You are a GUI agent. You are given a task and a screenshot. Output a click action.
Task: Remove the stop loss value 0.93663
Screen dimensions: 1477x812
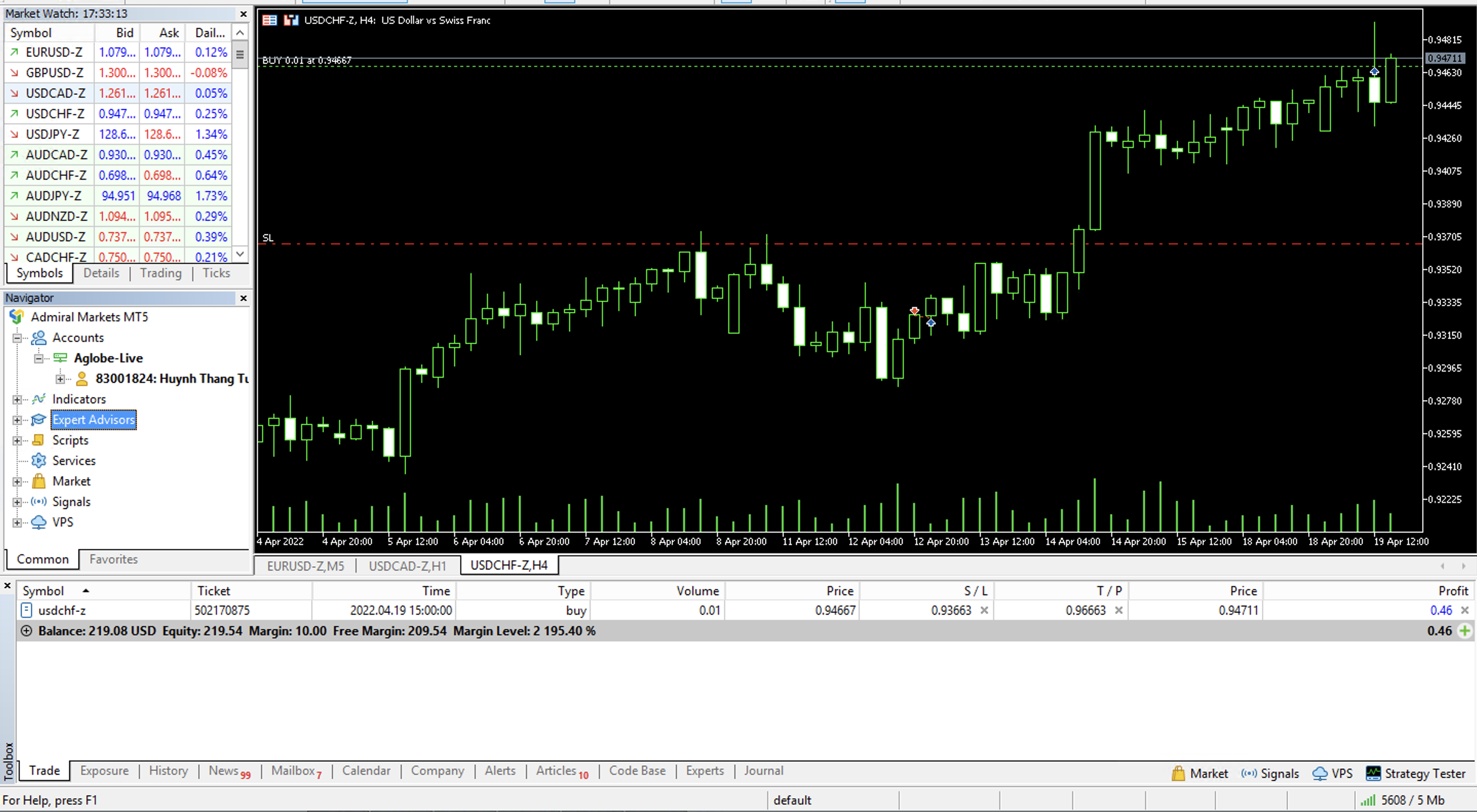click(984, 610)
